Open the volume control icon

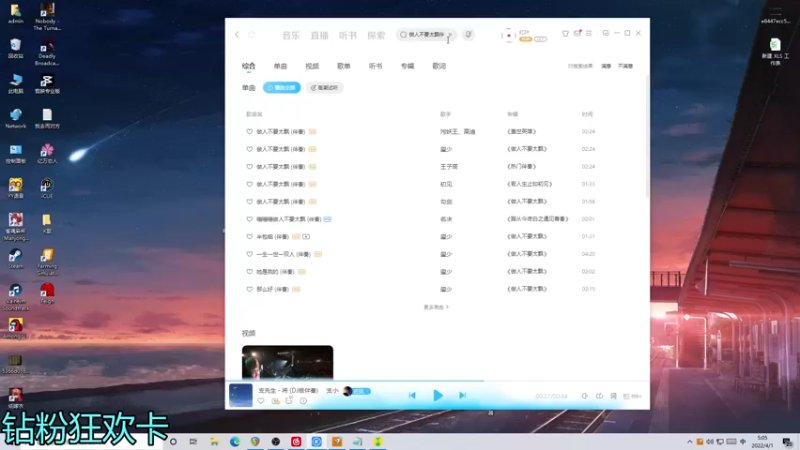(585, 396)
